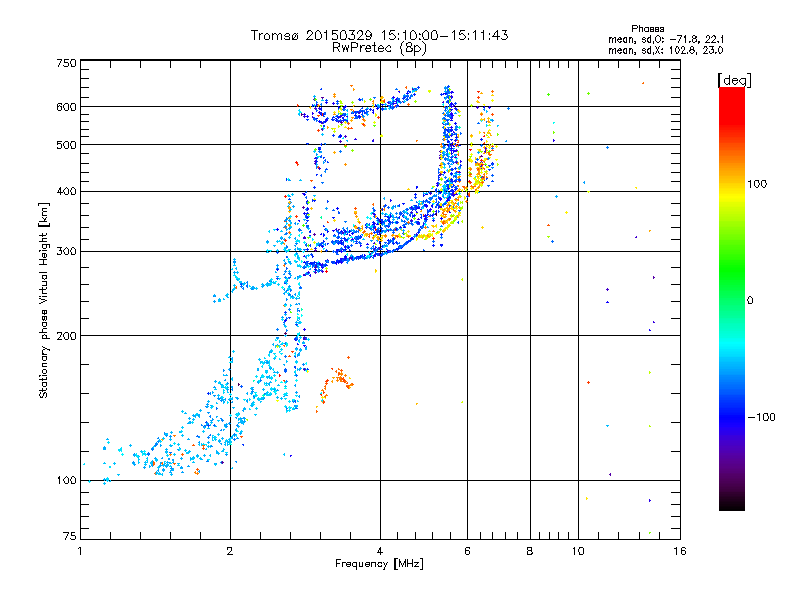The width and height of the screenshot is (800, 600).
Task: Click the colorbar tick label 100
Action: pyautogui.click(x=757, y=184)
